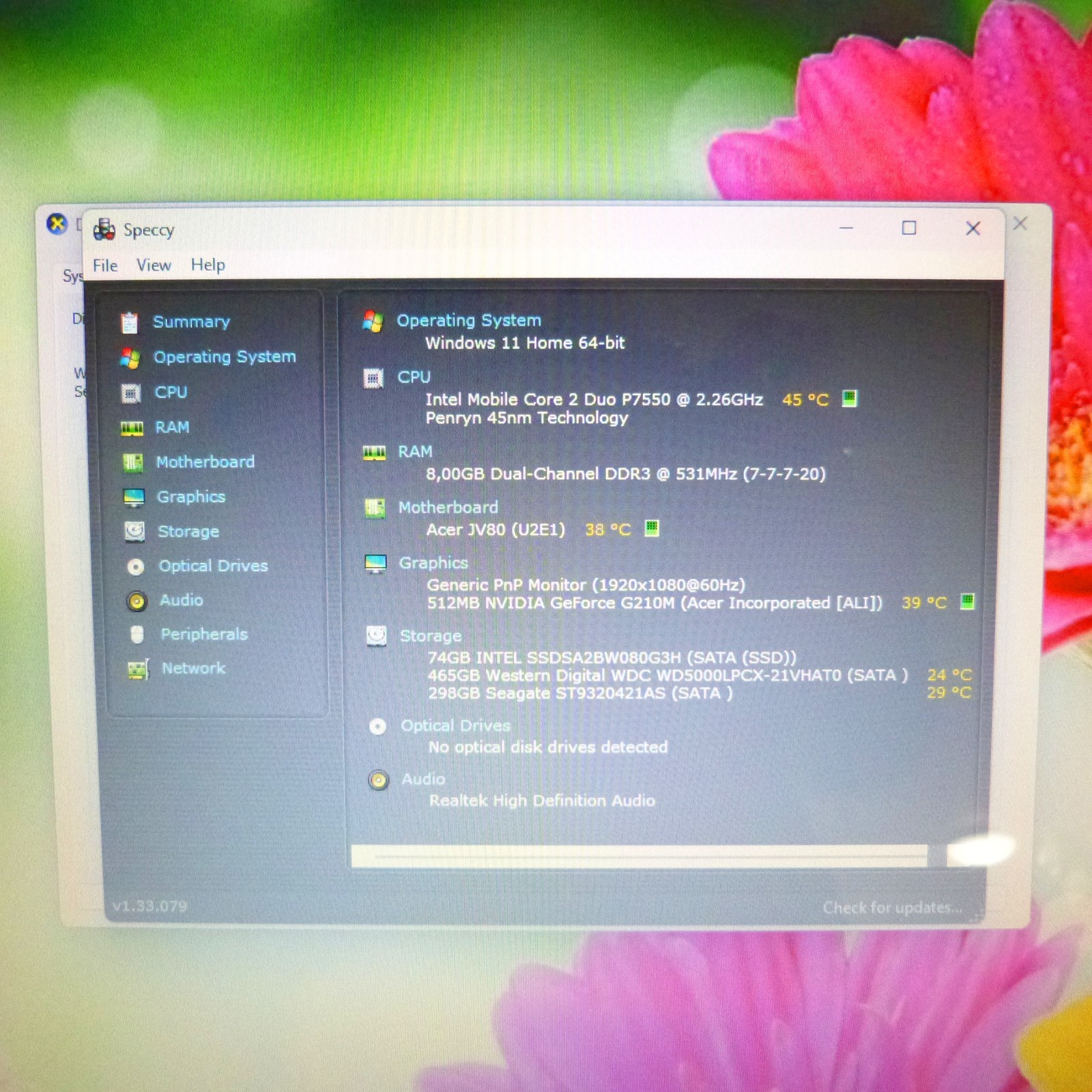Select Summary in the sidebar
The width and height of the screenshot is (1092, 1092).
click(x=191, y=321)
